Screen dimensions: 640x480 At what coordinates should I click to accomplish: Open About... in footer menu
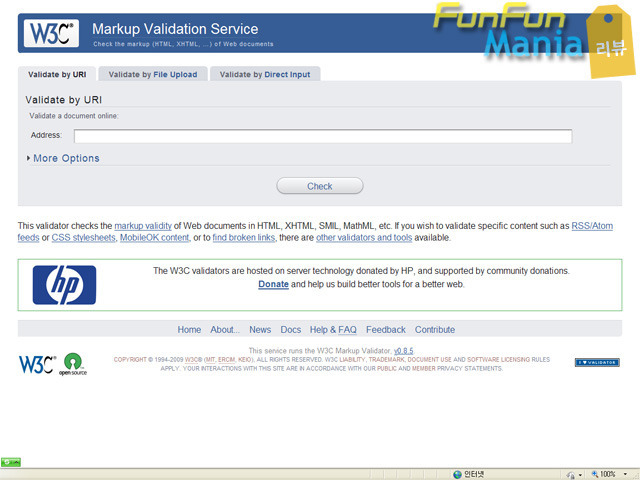pyautogui.click(x=225, y=329)
